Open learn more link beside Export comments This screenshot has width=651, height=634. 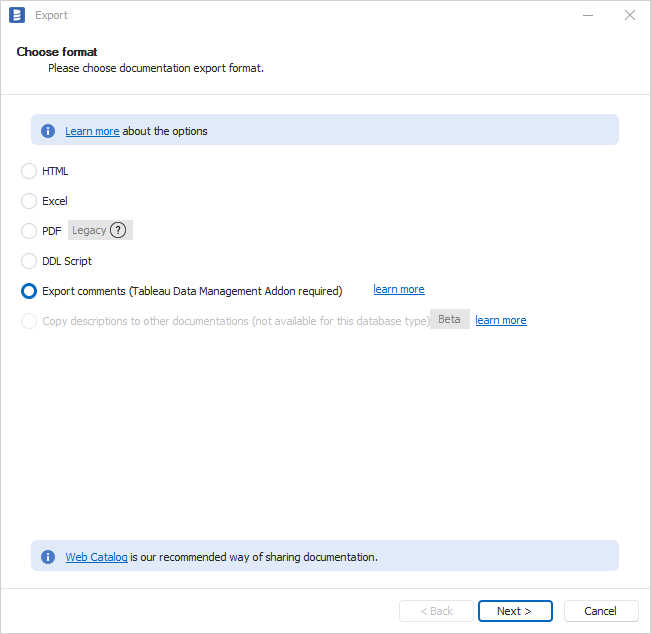click(x=399, y=290)
